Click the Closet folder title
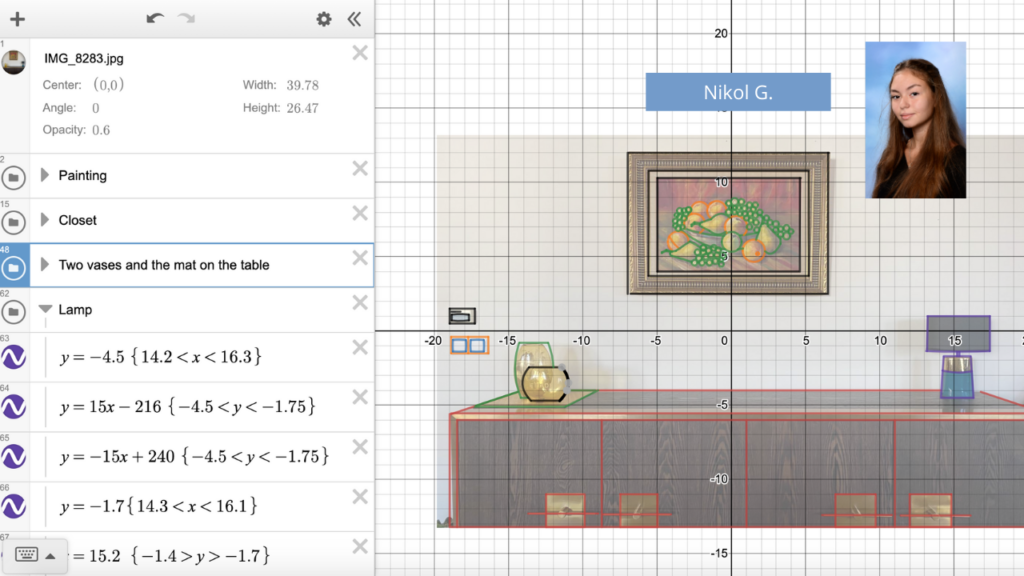Image resolution: width=1024 pixels, height=576 pixels. point(77,220)
